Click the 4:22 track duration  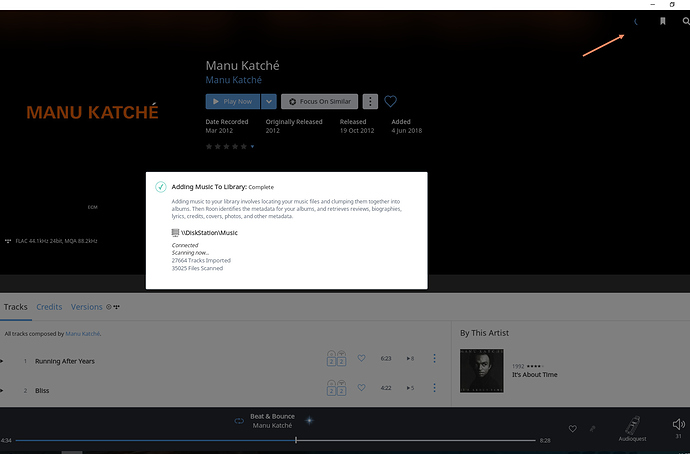pos(386,388)
